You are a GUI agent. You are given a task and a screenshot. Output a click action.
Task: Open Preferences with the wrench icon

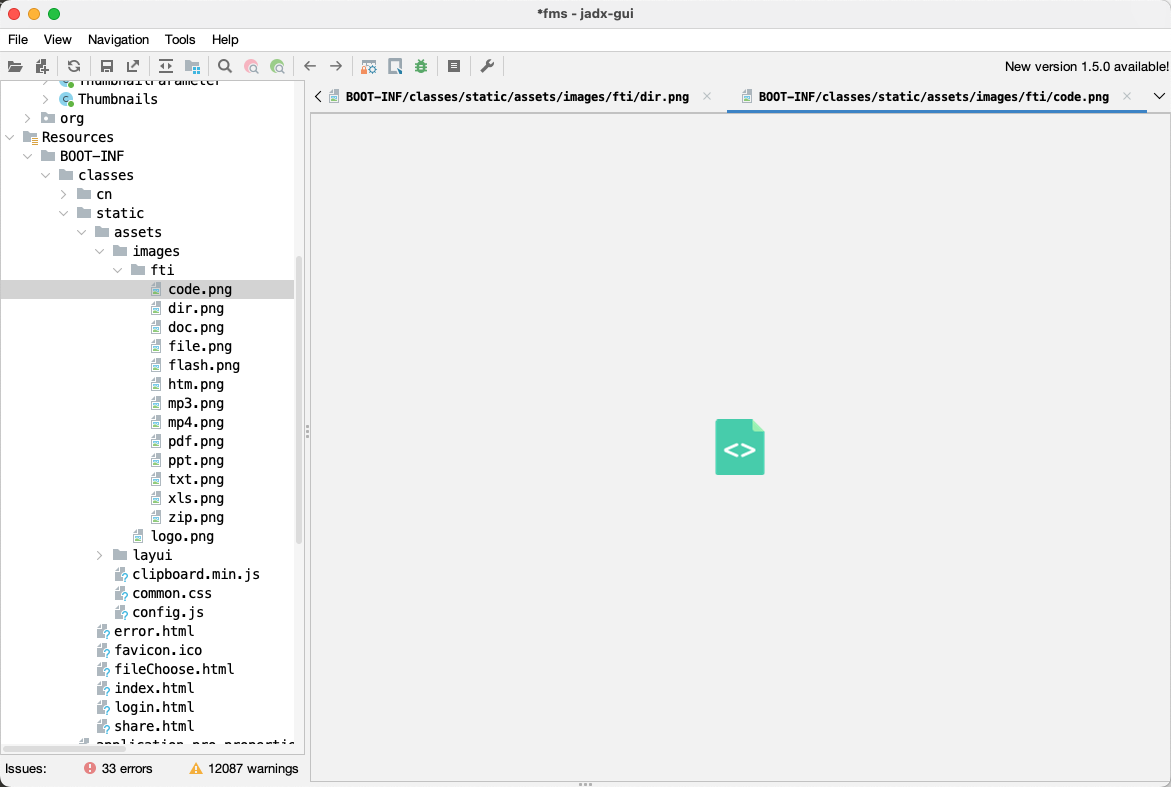tap(487, 66)
